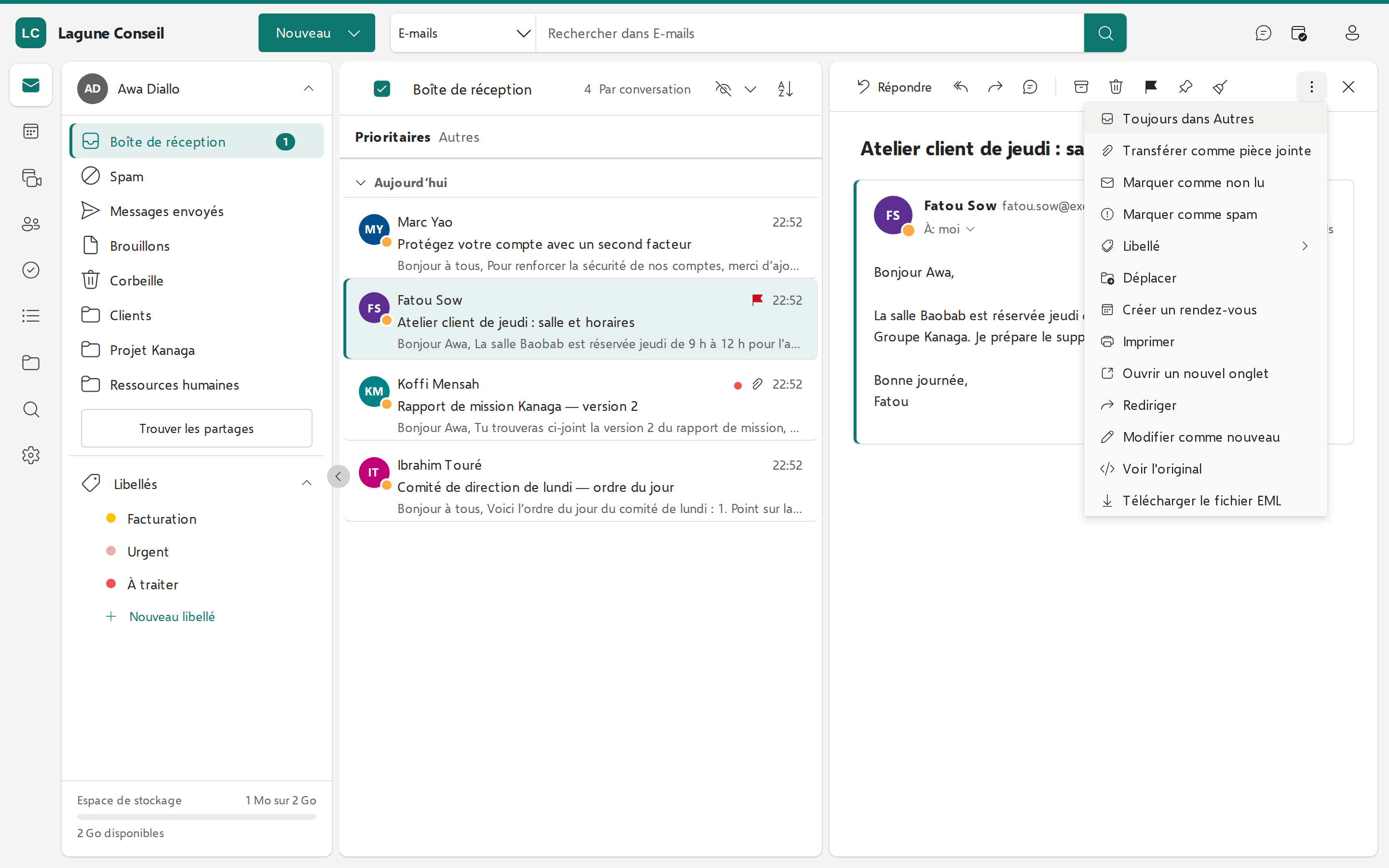Click the Répondre button
Viewport: 1389px width, 868px height.
click(x=894, y=87)
